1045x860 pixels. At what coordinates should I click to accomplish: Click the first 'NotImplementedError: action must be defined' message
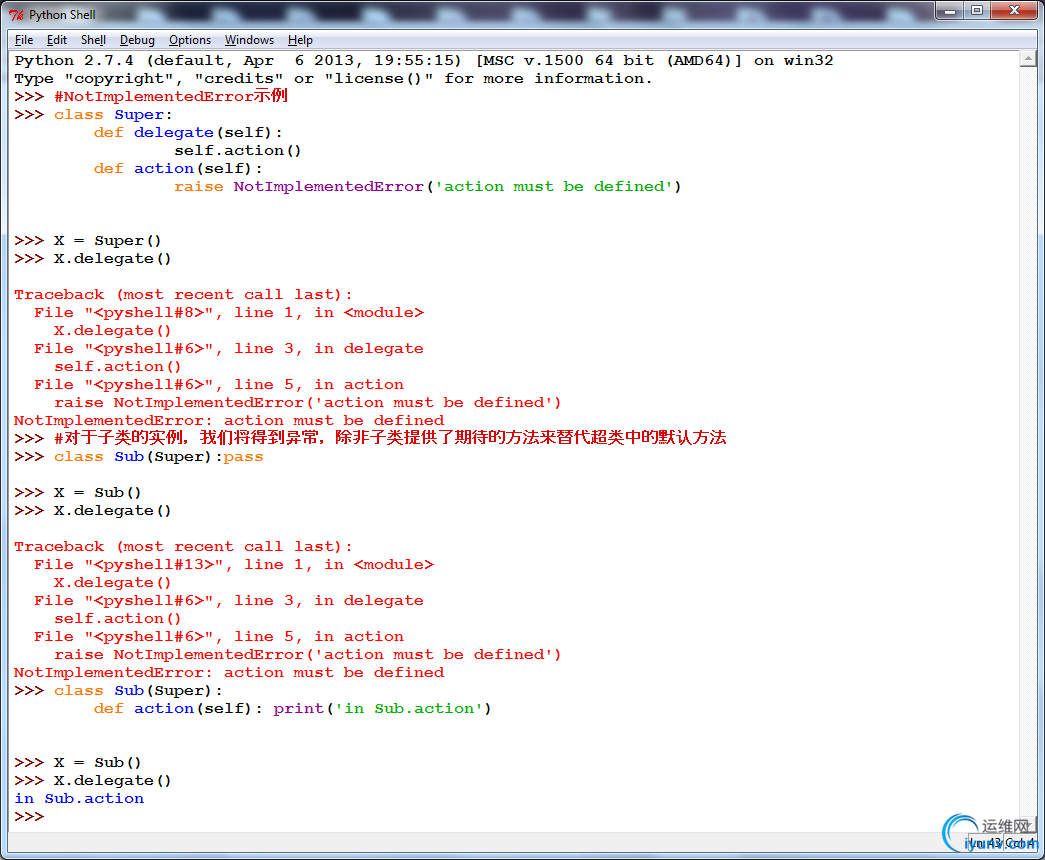(229, 421)
